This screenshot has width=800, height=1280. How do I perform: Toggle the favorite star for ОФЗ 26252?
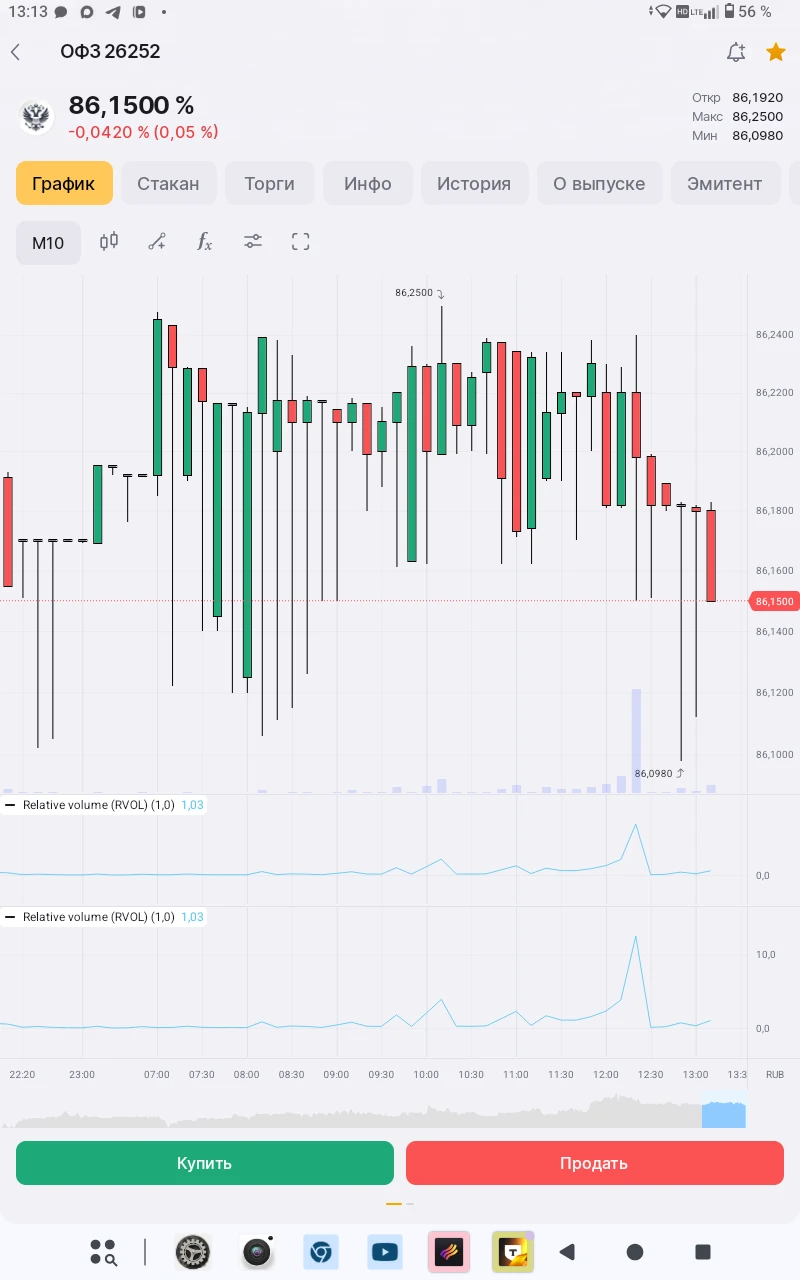pyautogui.click(x=775, y=52)
